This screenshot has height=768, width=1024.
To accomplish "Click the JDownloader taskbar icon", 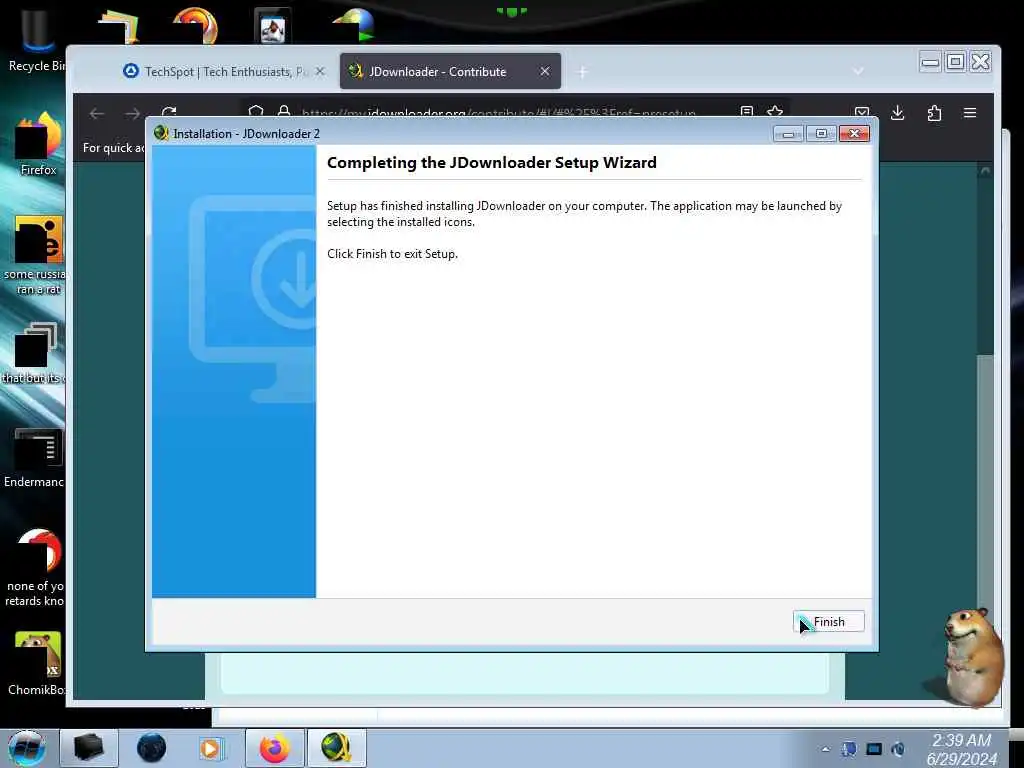I will (336, 748).
